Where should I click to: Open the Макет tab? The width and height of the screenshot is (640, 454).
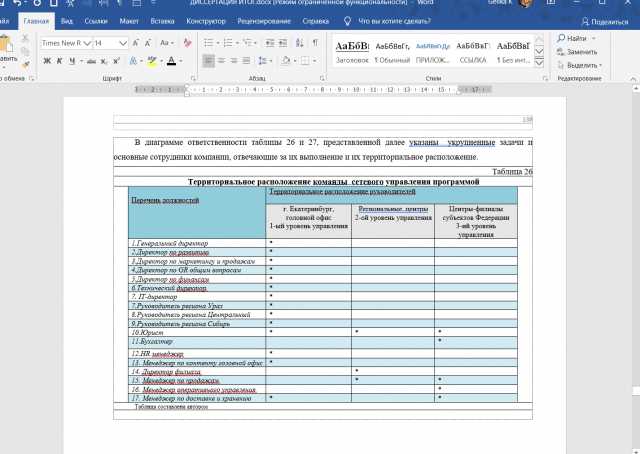coord(129,21)
